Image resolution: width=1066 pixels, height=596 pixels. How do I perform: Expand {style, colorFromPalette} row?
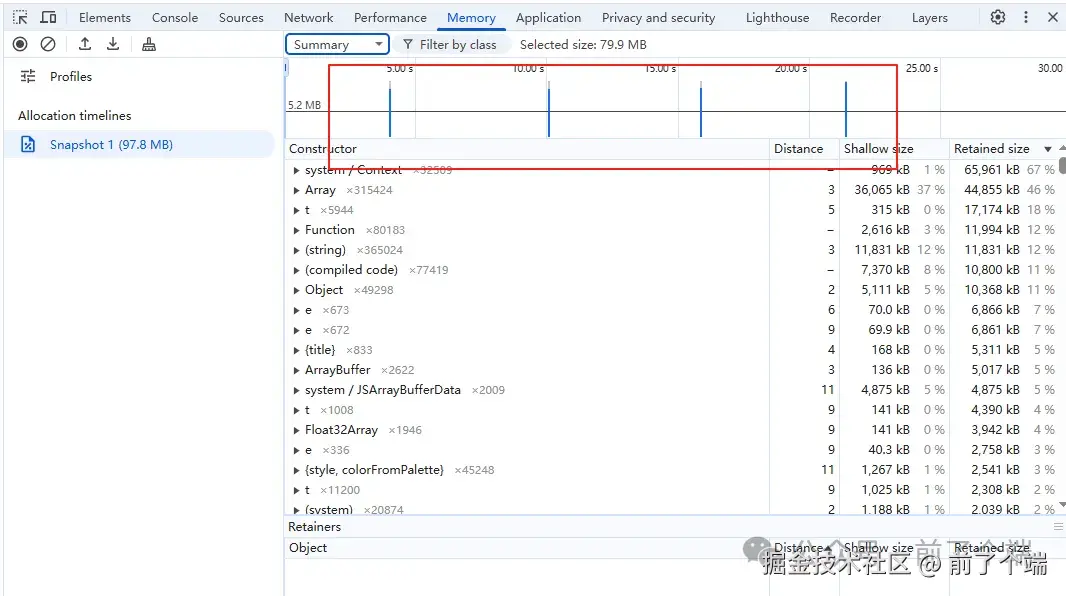296,470
